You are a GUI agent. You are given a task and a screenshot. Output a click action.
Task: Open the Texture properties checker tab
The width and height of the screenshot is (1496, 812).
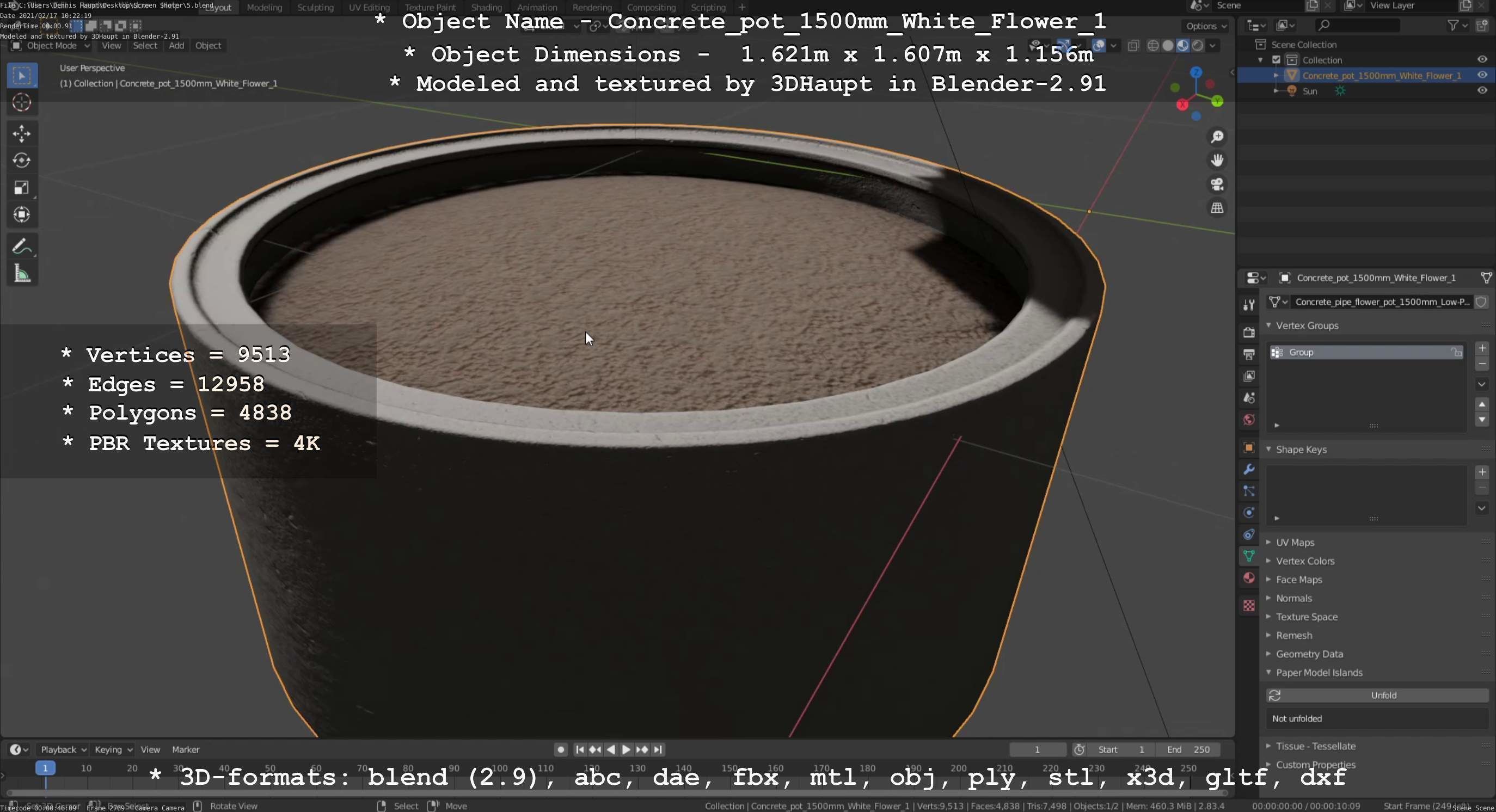[1249, 605]
